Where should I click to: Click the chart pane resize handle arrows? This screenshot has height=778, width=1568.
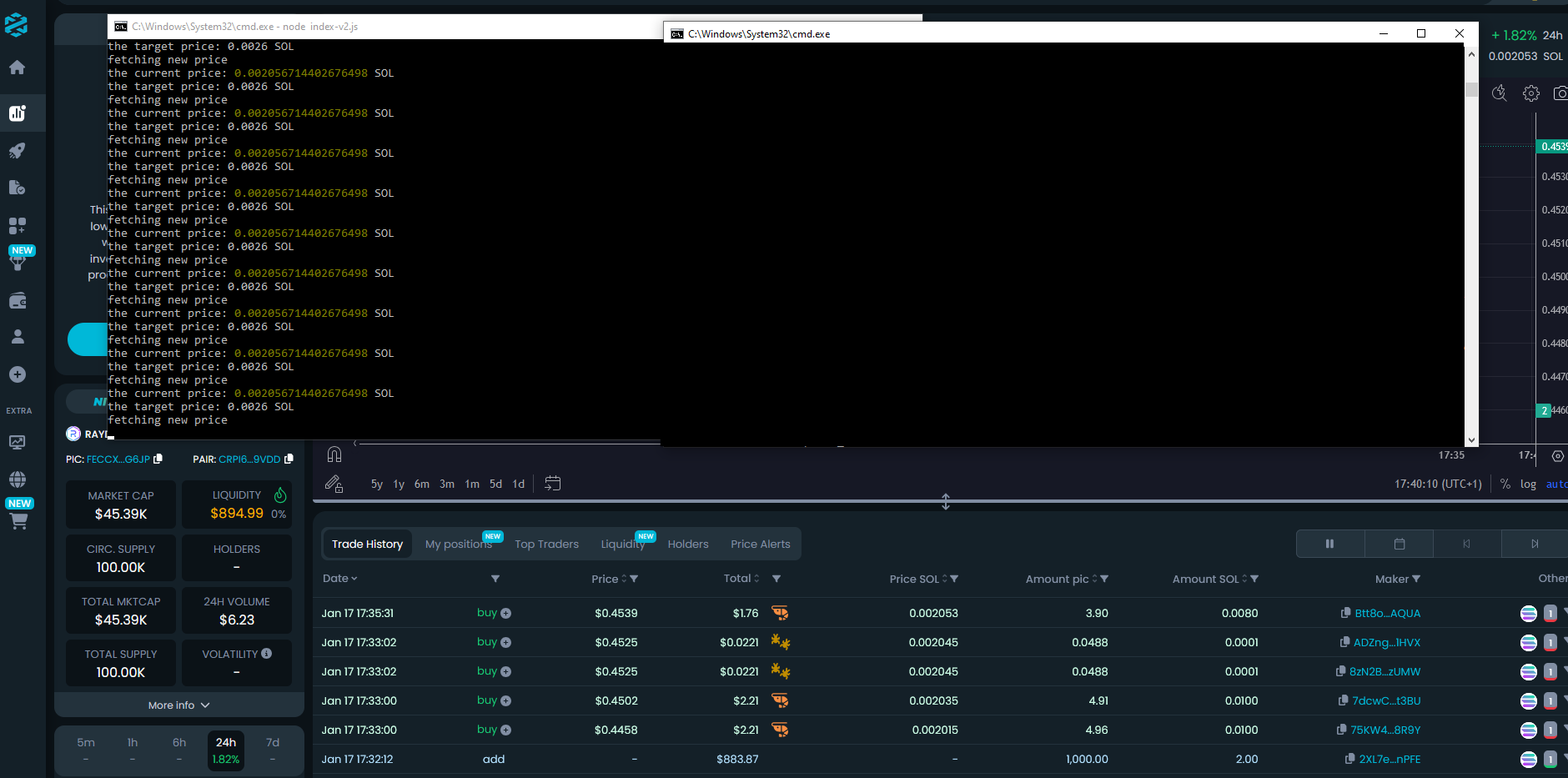[946, 501]
